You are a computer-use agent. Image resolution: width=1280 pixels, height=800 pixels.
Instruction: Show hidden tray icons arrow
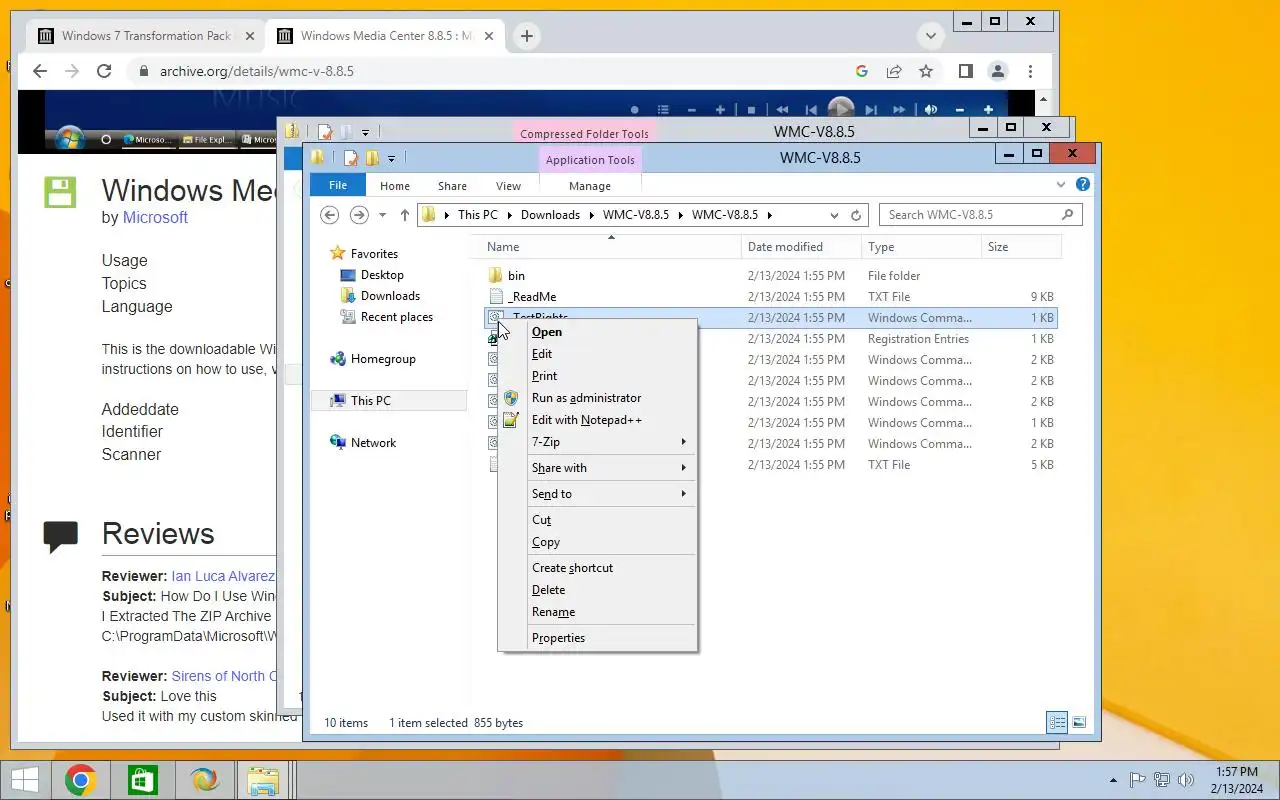pyautogui.click(x=1113, y=780)
